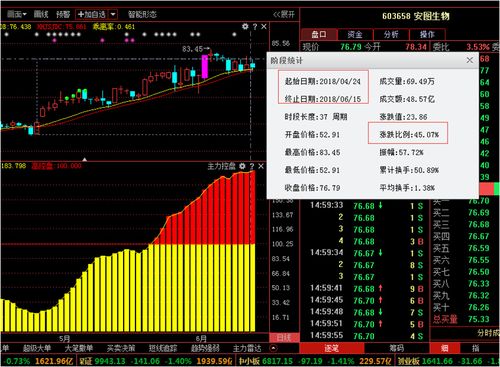This screenshot has height=367, width=500.
Task: Open settings gear of 主力控盘 indicator
Action: [x=242, y=166]
